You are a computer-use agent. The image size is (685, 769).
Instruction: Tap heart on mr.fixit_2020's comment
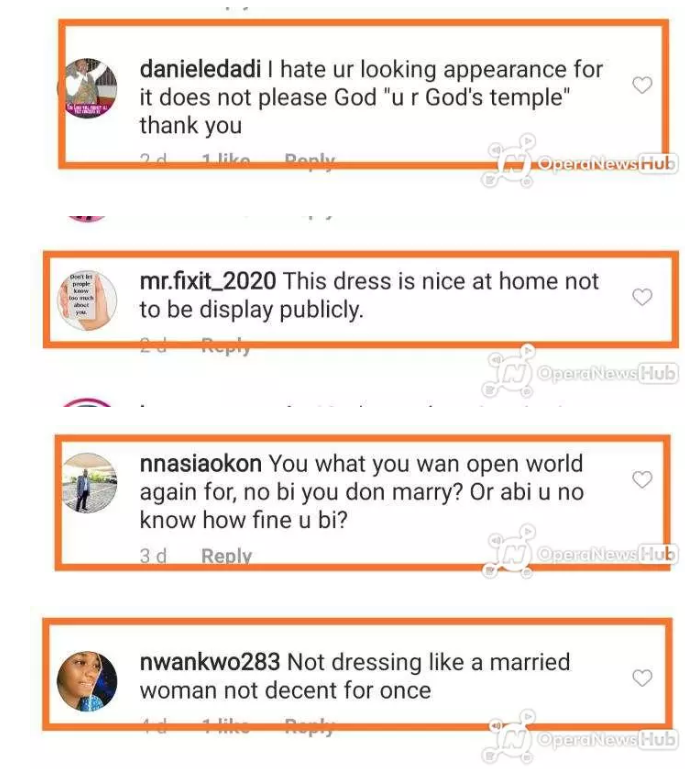(x=642, y=297)
